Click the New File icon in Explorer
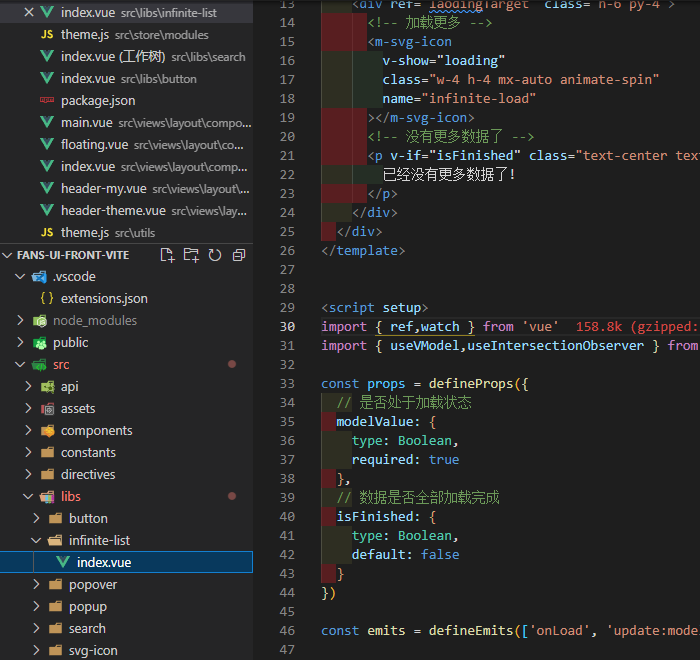 click(x=168, y=255)
